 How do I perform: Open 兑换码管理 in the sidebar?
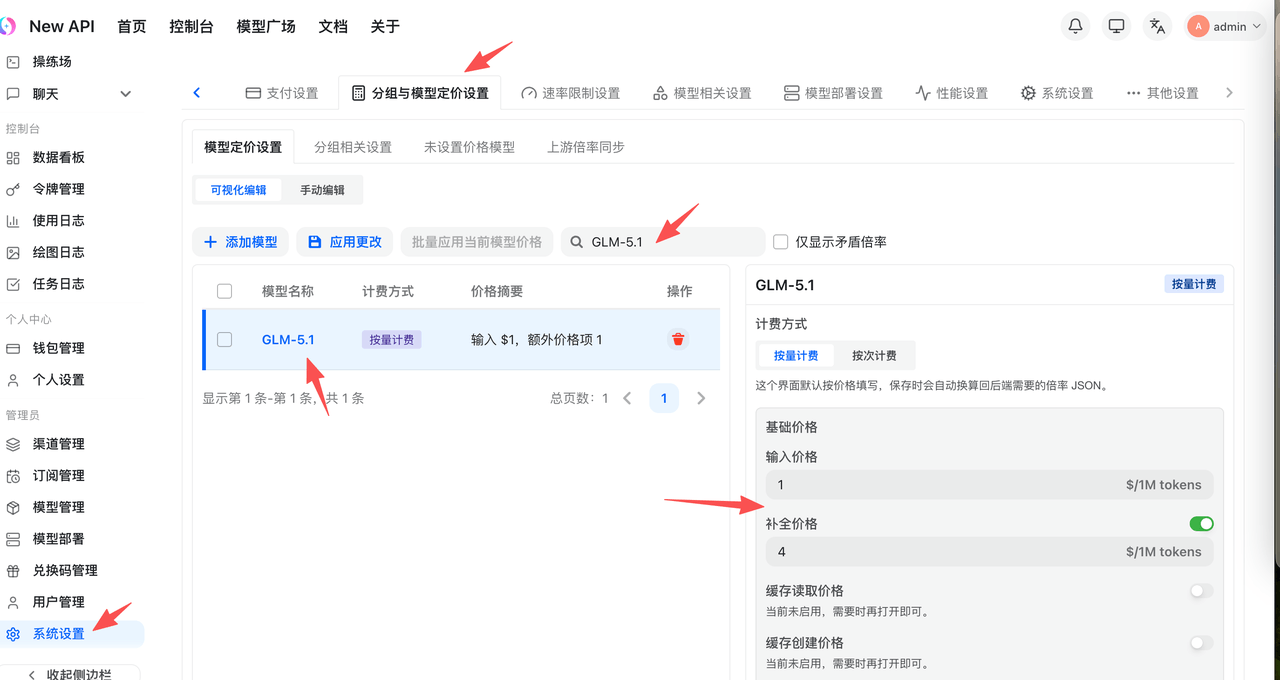[x=65, y=570]
